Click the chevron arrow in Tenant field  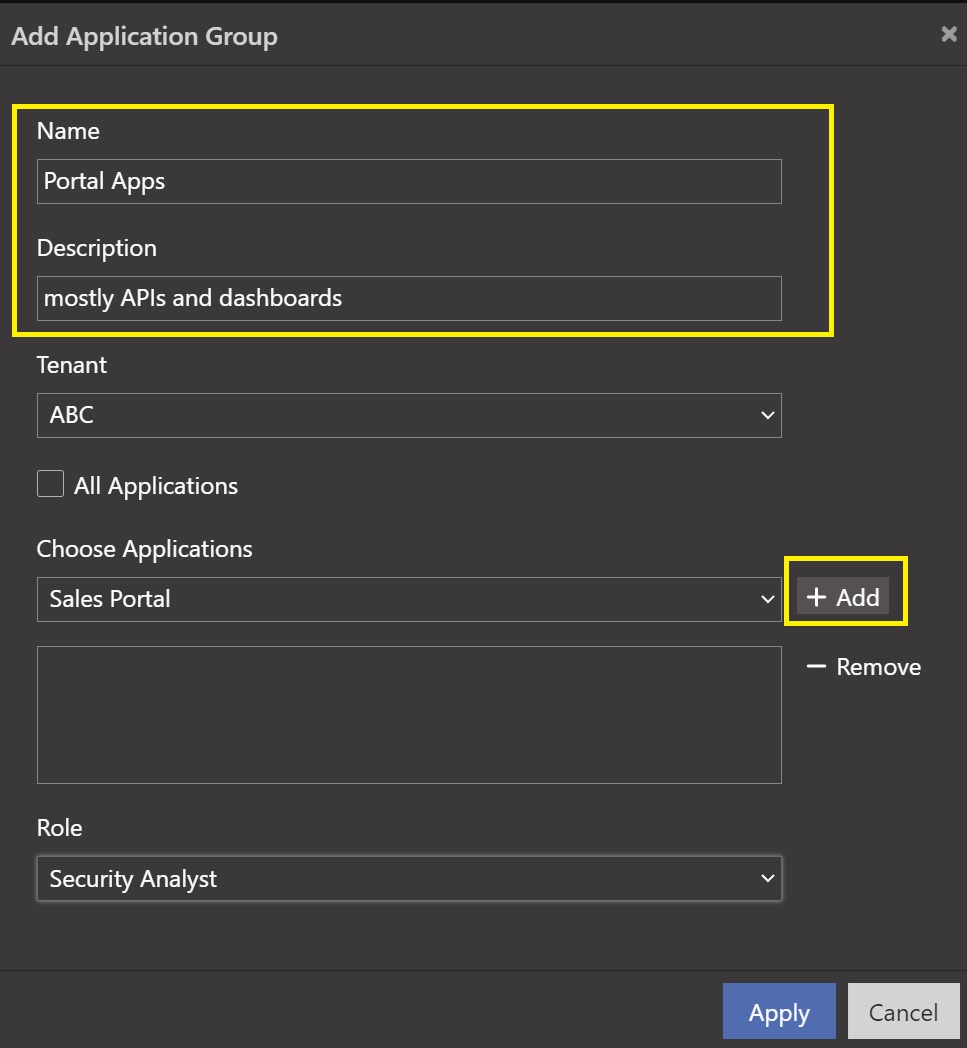pos(767,415)
